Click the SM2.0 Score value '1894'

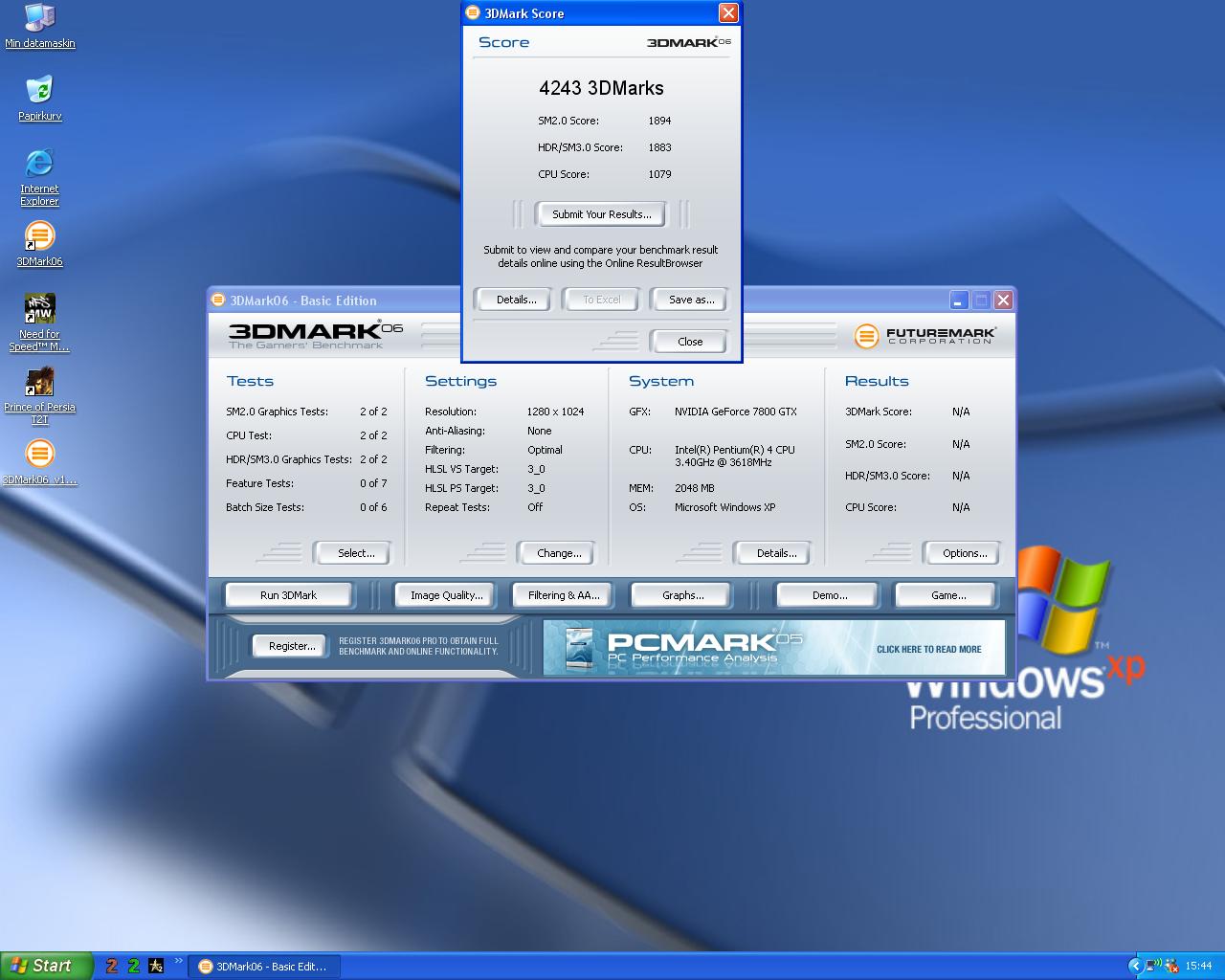pos(659,121)
